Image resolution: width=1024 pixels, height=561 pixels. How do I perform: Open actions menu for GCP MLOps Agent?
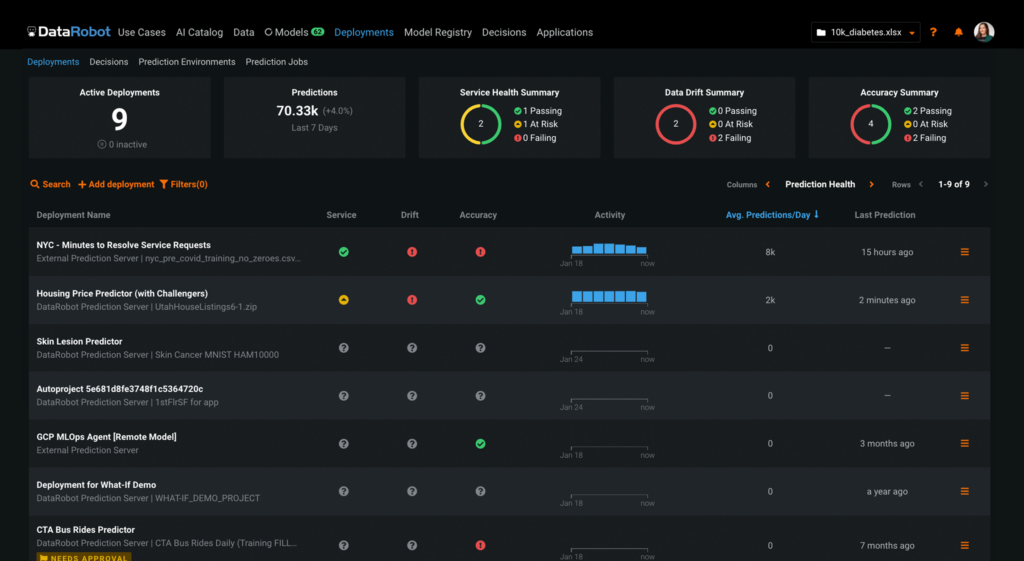point(965,443)
